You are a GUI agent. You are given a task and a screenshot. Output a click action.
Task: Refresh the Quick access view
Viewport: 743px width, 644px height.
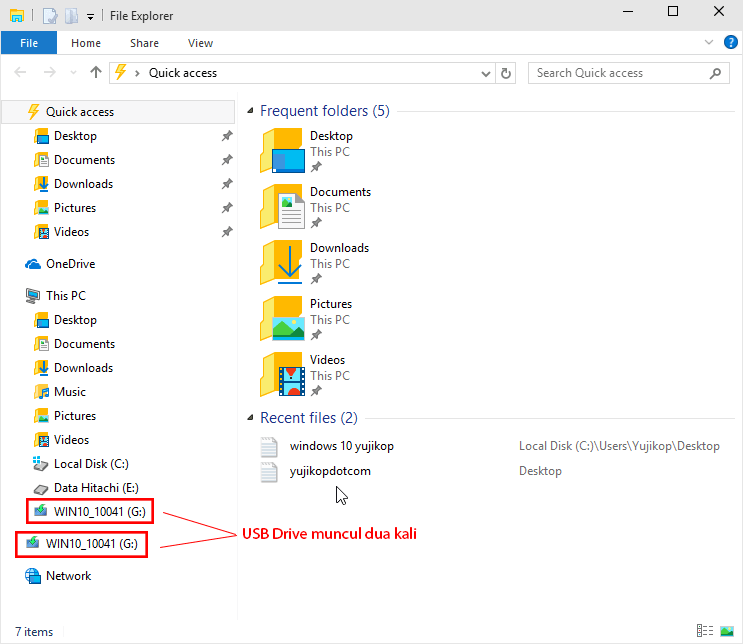click(506, 73)
